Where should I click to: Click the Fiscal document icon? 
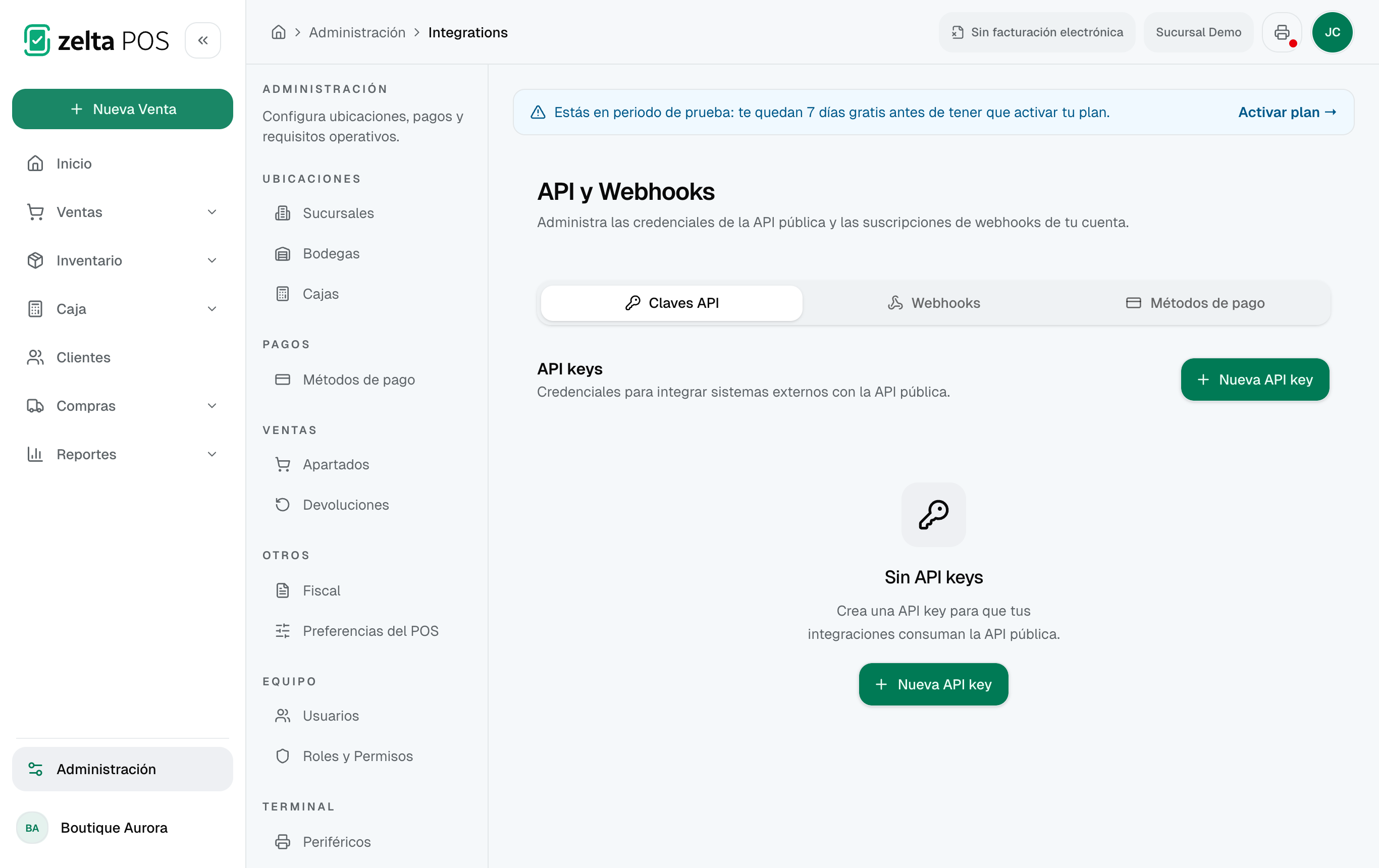point(282,590)
